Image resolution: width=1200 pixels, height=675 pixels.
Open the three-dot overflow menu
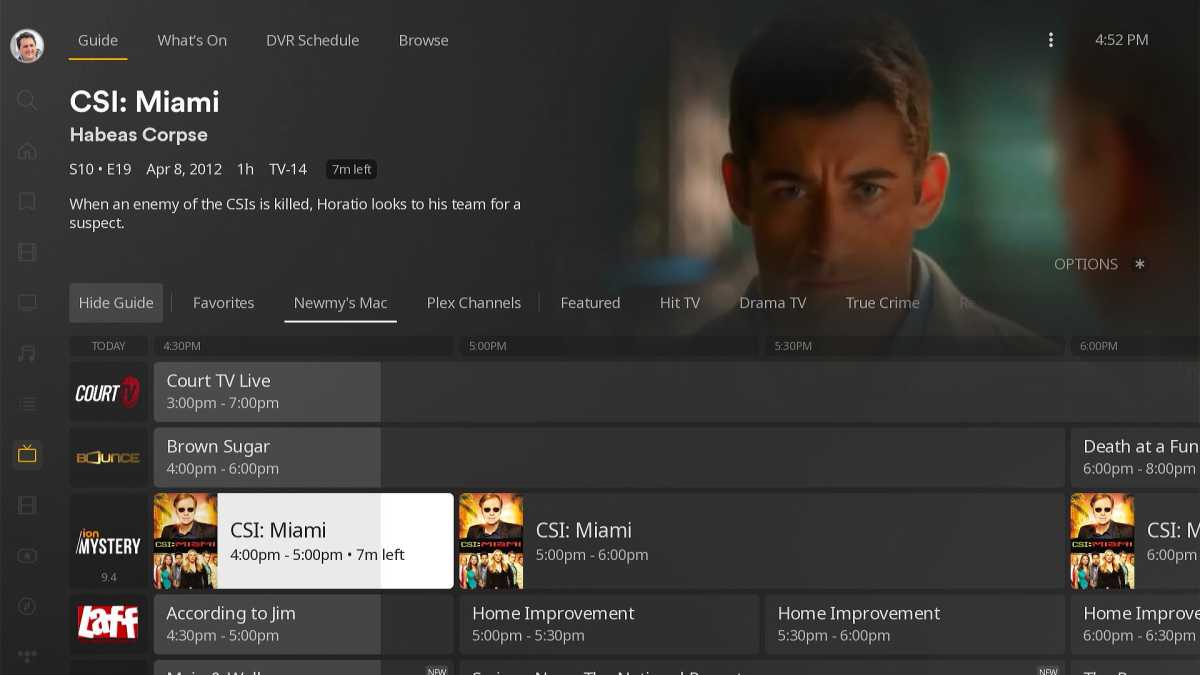(x=1051, y=40)
